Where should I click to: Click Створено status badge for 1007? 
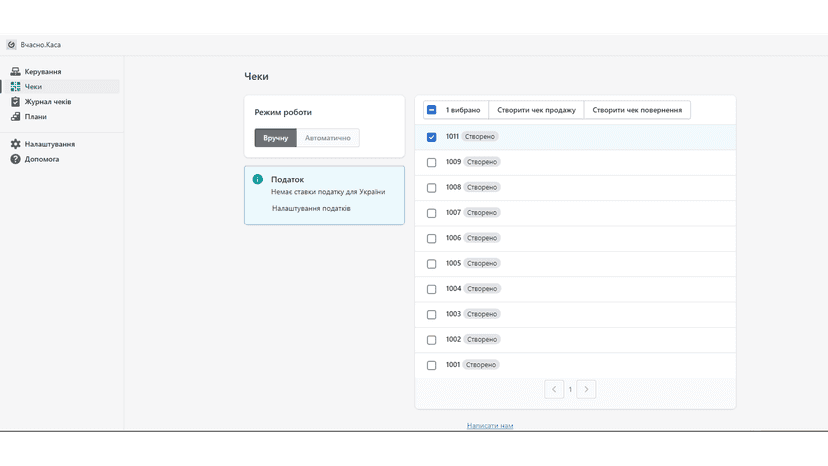click(x=482, y=212)
